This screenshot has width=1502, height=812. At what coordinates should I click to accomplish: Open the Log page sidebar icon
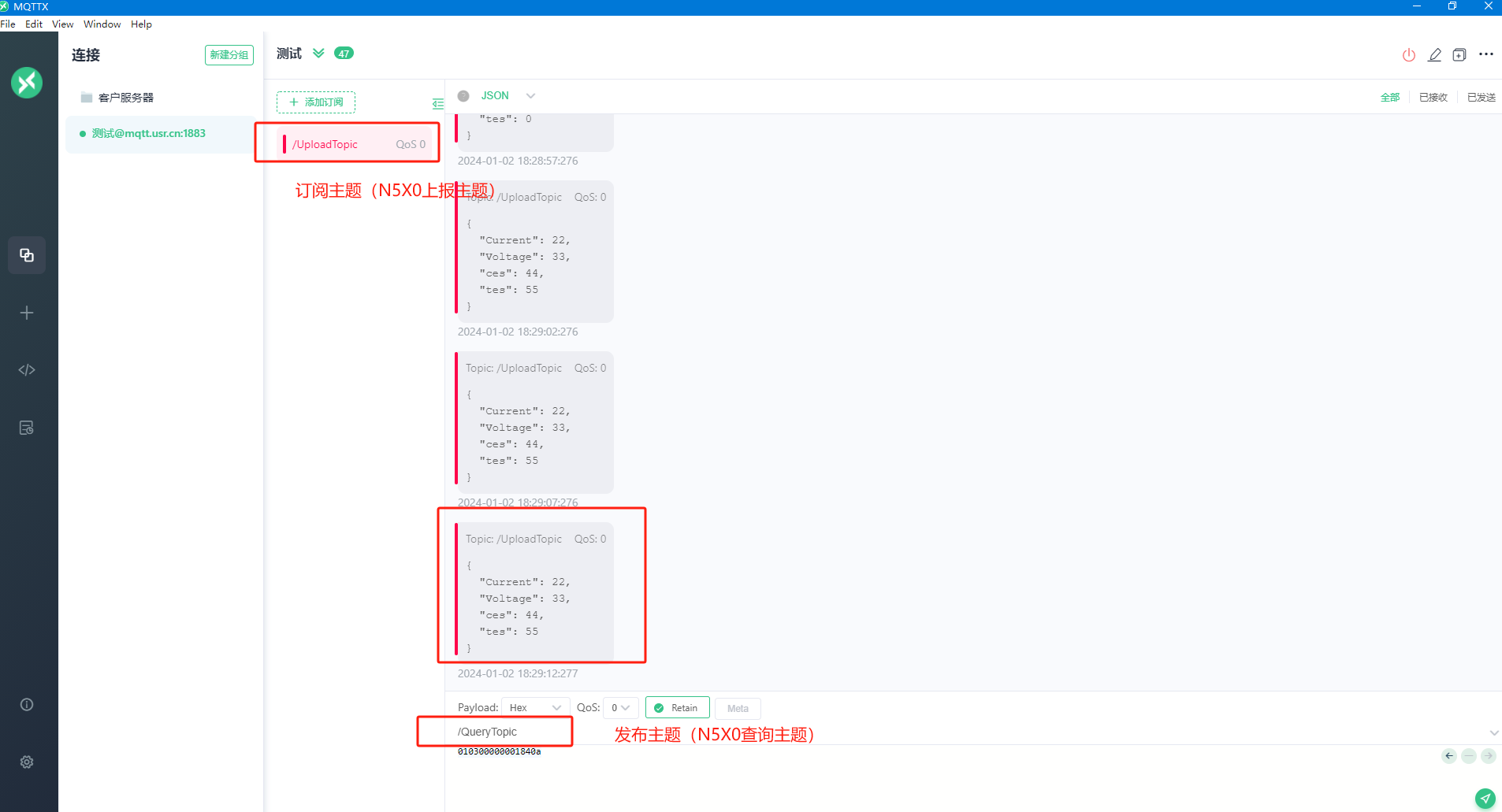[27, 428]
